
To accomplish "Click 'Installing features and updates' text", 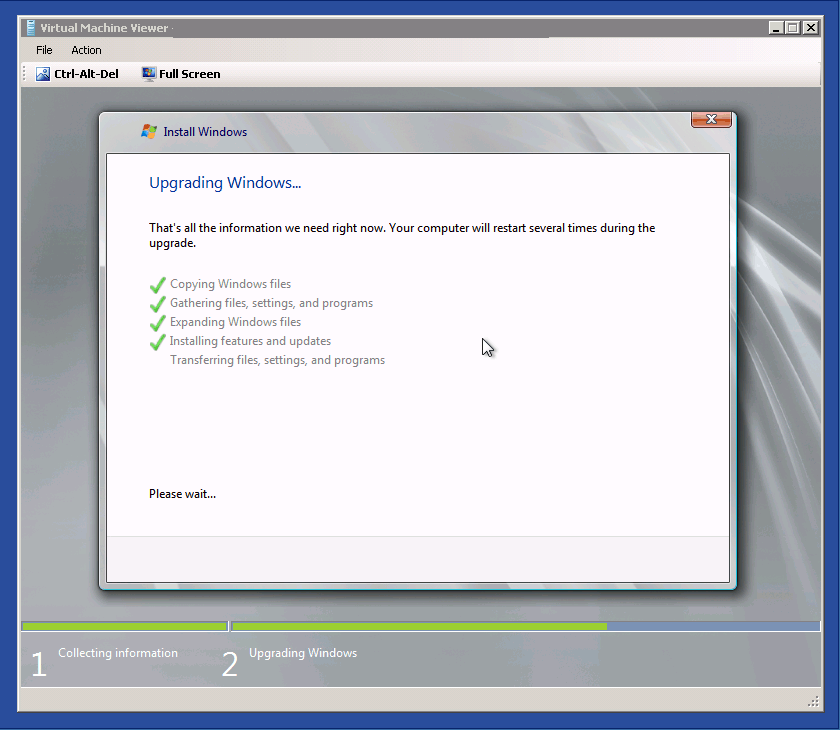I will coord(250,341).
